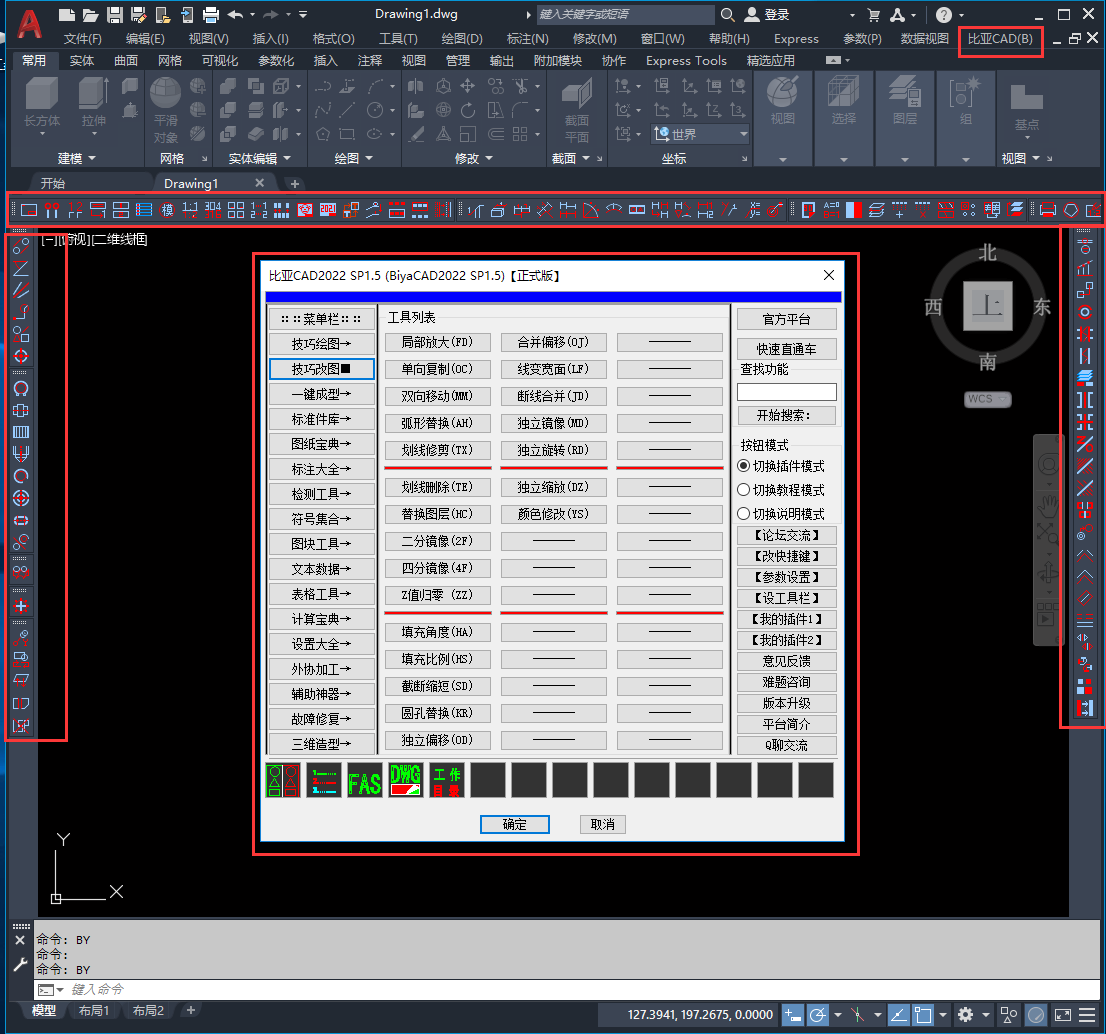Open the 文件(F) menu
The height and width of the screenshot is (1034, 1106).
tap(83, 39)
